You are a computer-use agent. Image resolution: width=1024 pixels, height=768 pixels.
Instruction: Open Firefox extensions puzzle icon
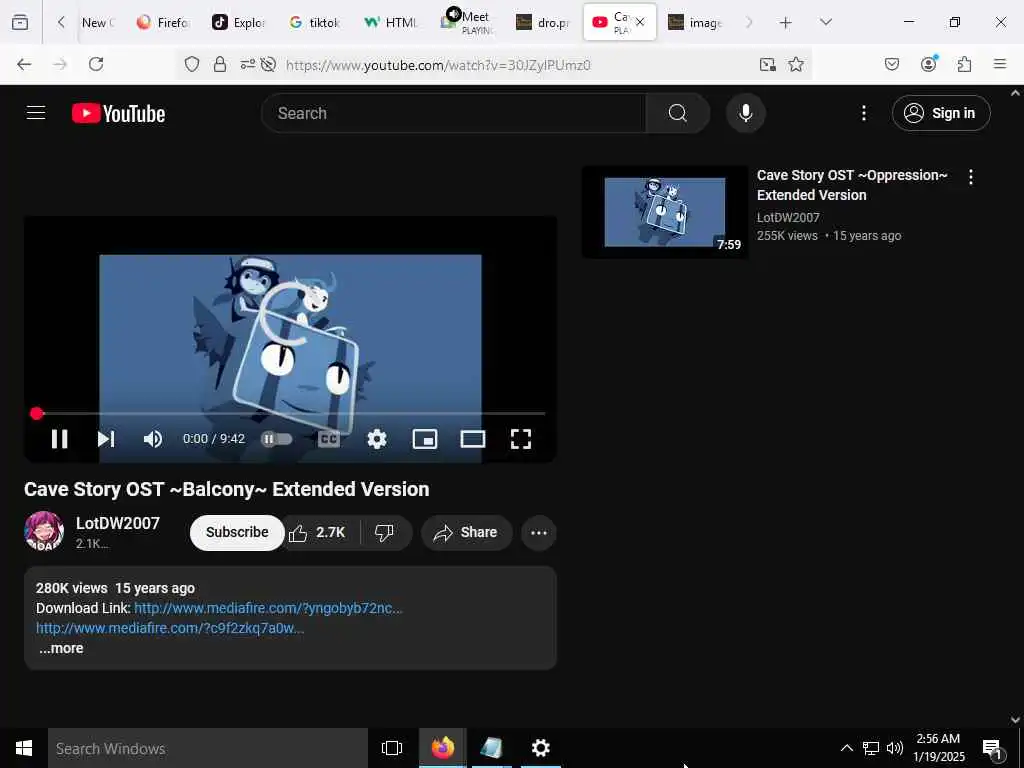964,64
